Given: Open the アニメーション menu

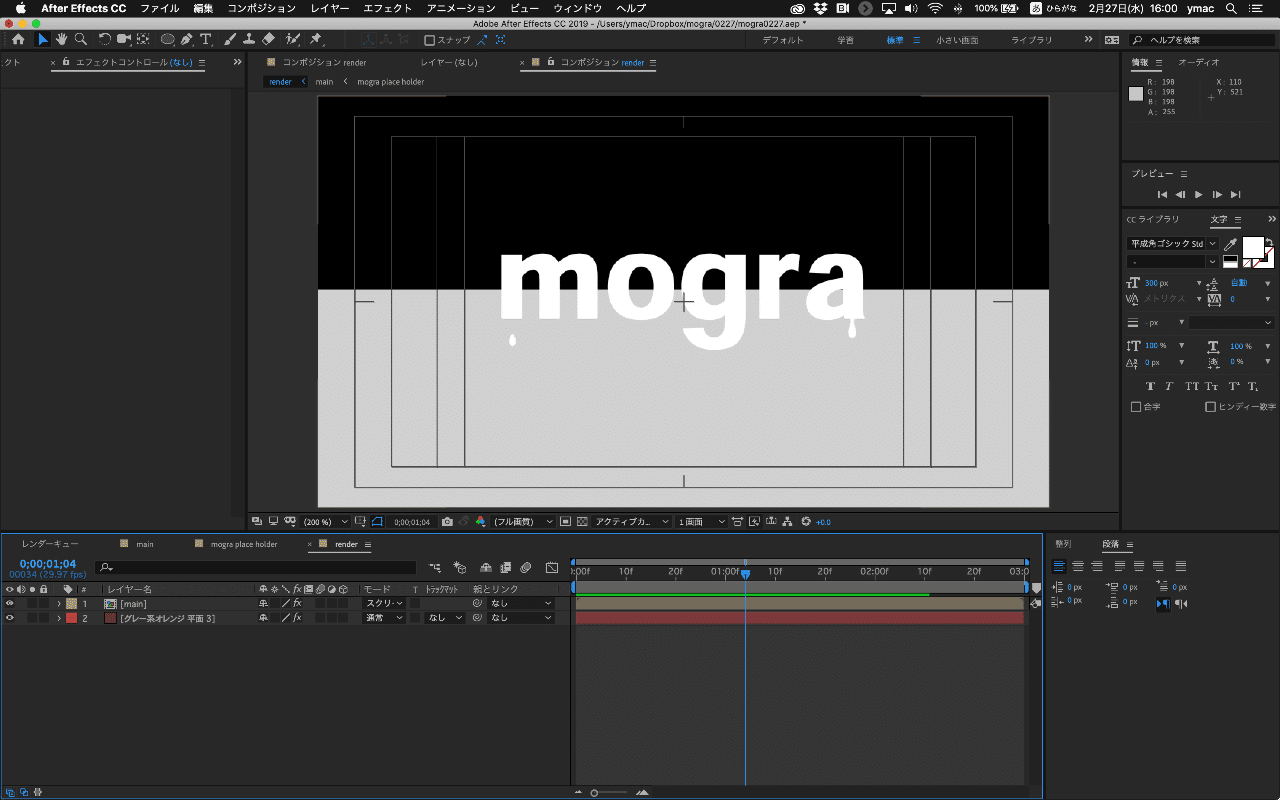Looking at the screenshot, I should [x=460, y=8].
